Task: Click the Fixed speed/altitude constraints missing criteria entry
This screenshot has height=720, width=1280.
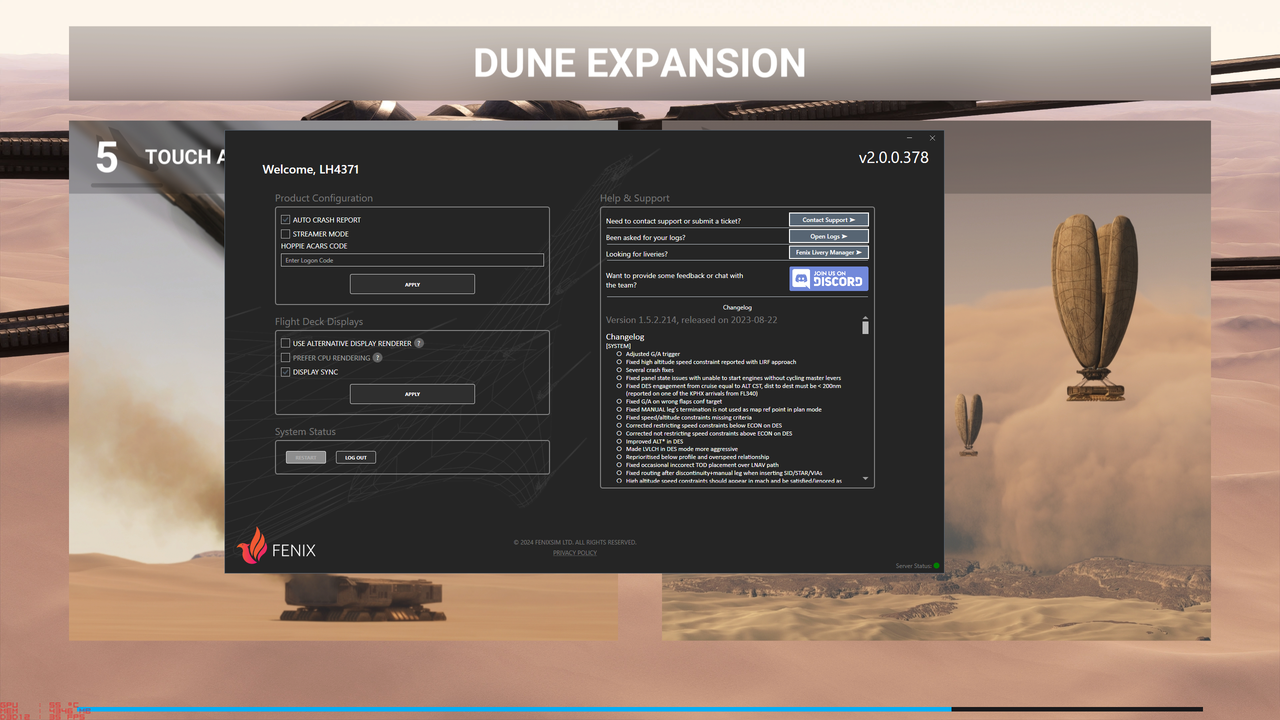Action: (689, 417)
